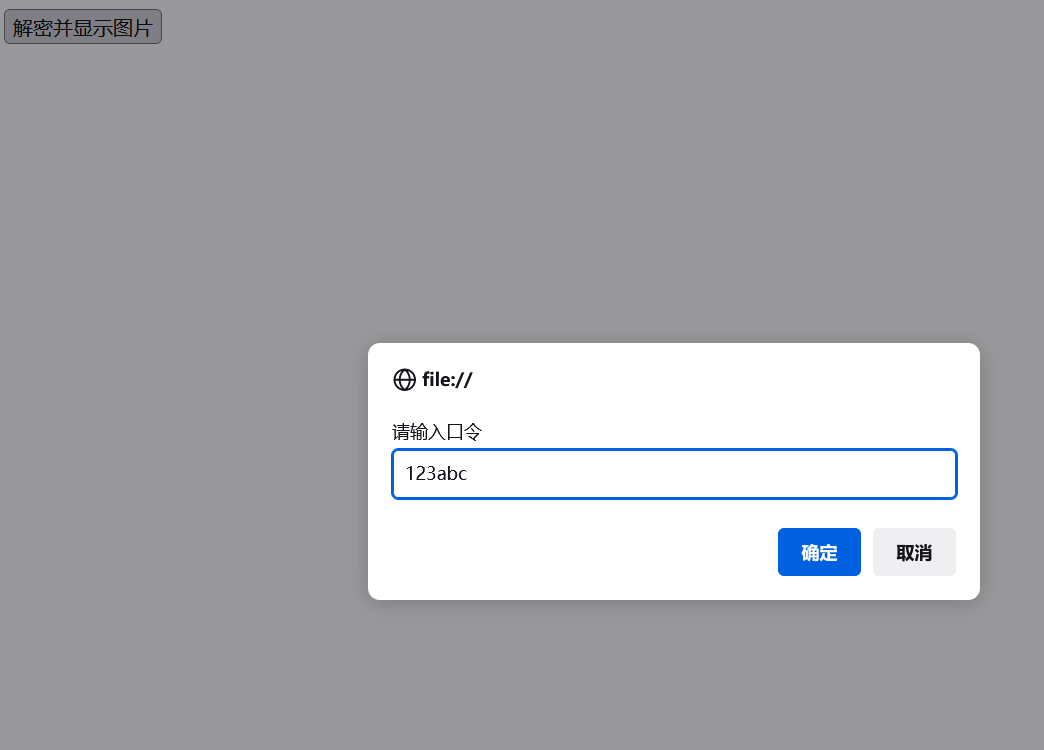Dismiss the prompt with 取消
The width and height of the screenshot is (1044, 750).
click(914, 552)
